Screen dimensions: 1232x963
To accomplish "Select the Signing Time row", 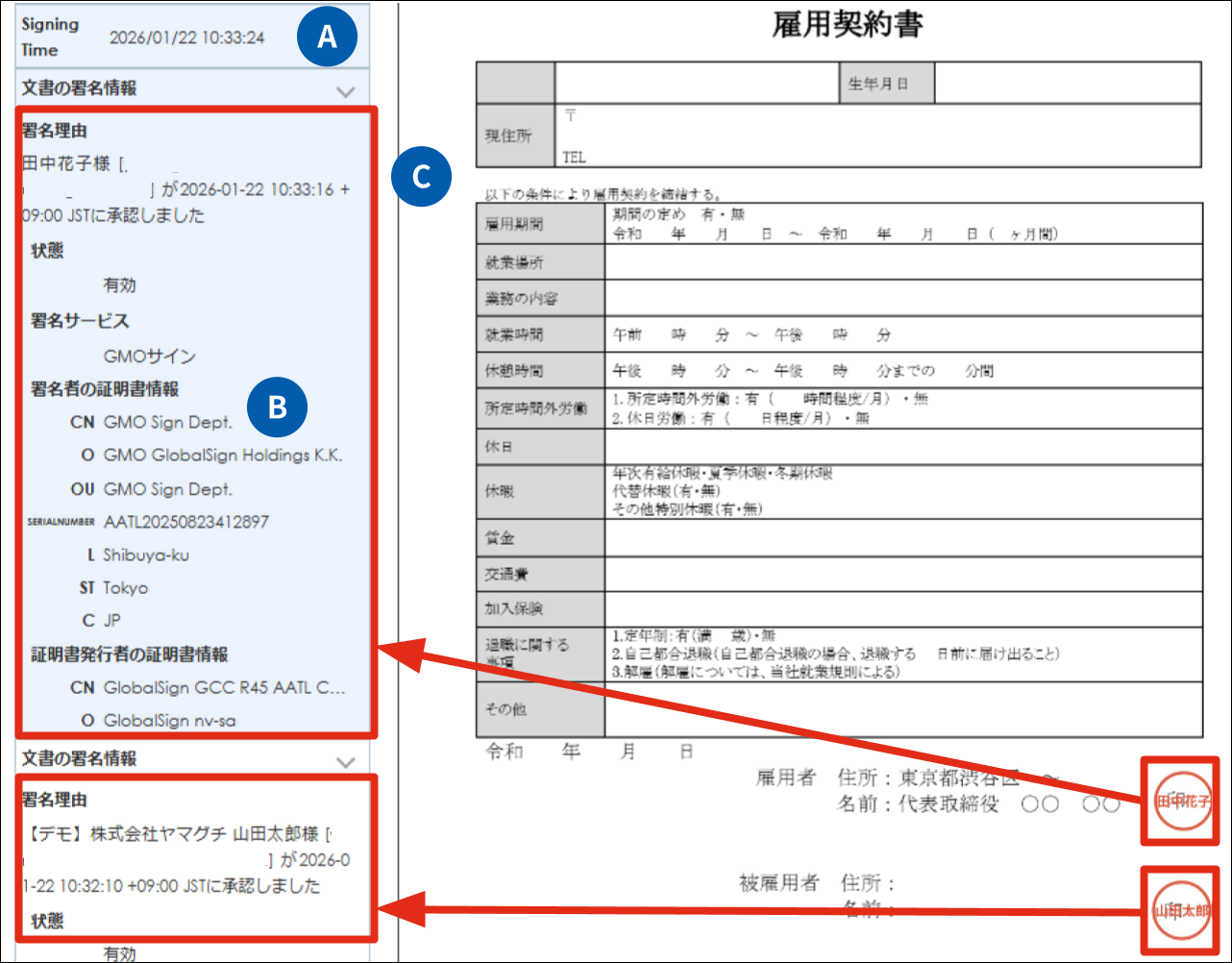I will pyautogui.click(x=187, y=37).
